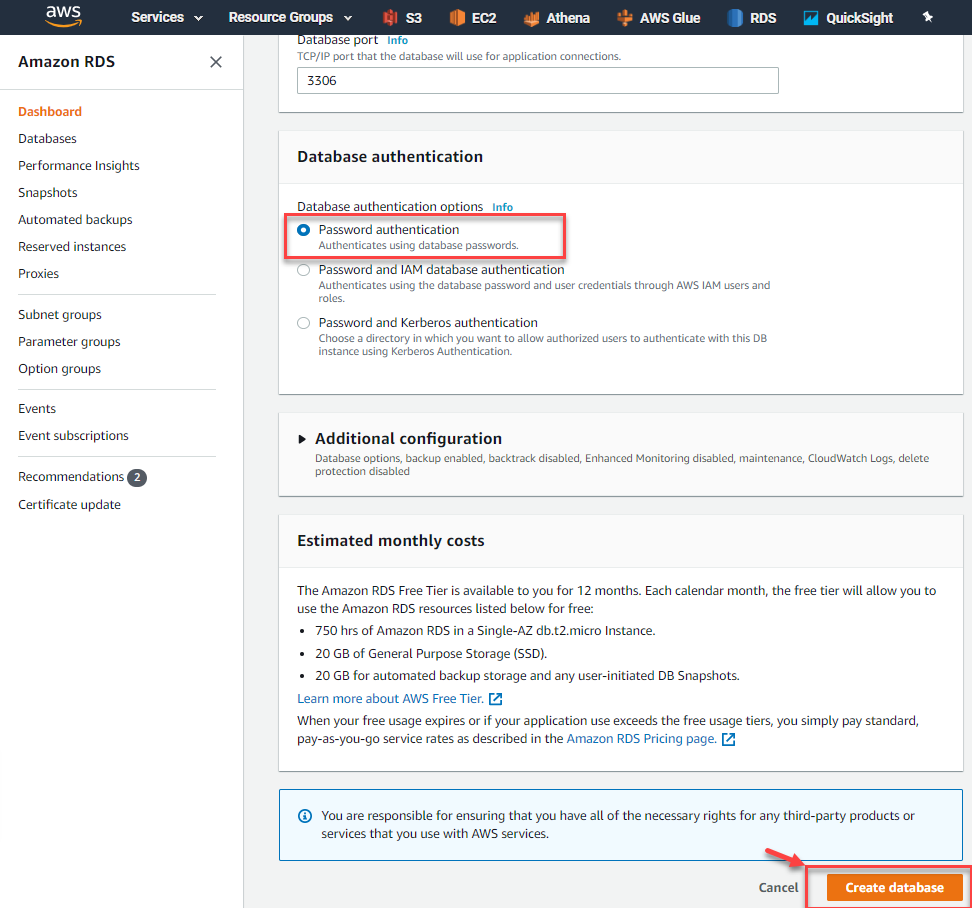972x908 pixels.
Task: Click the EC2 shortcut icon
Action: point(457,17)
